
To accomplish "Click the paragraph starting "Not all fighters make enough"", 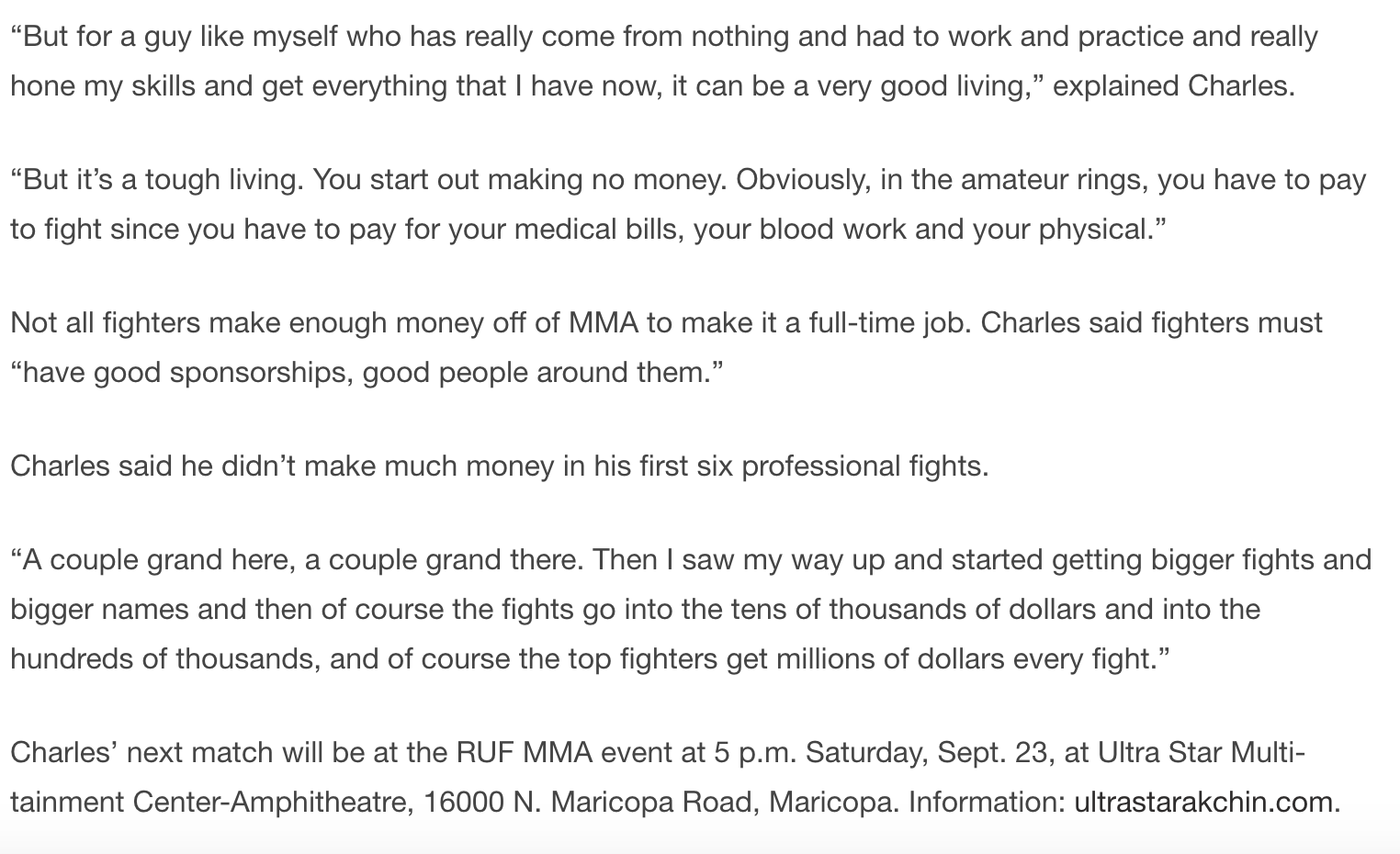I will click(x=666, y=347).
